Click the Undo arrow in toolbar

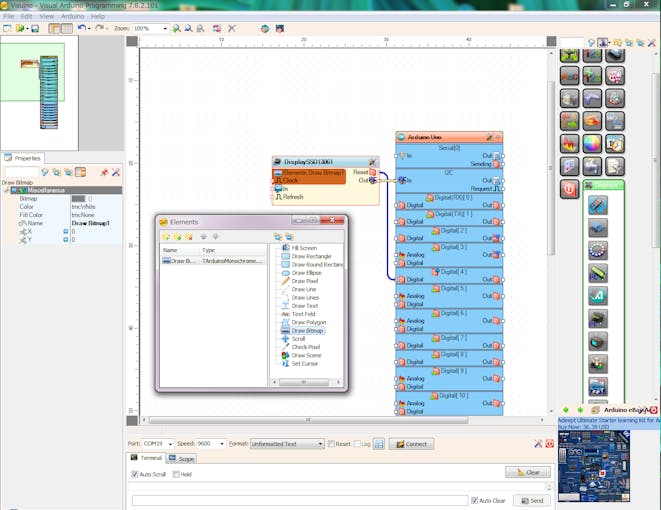(81, 28)
